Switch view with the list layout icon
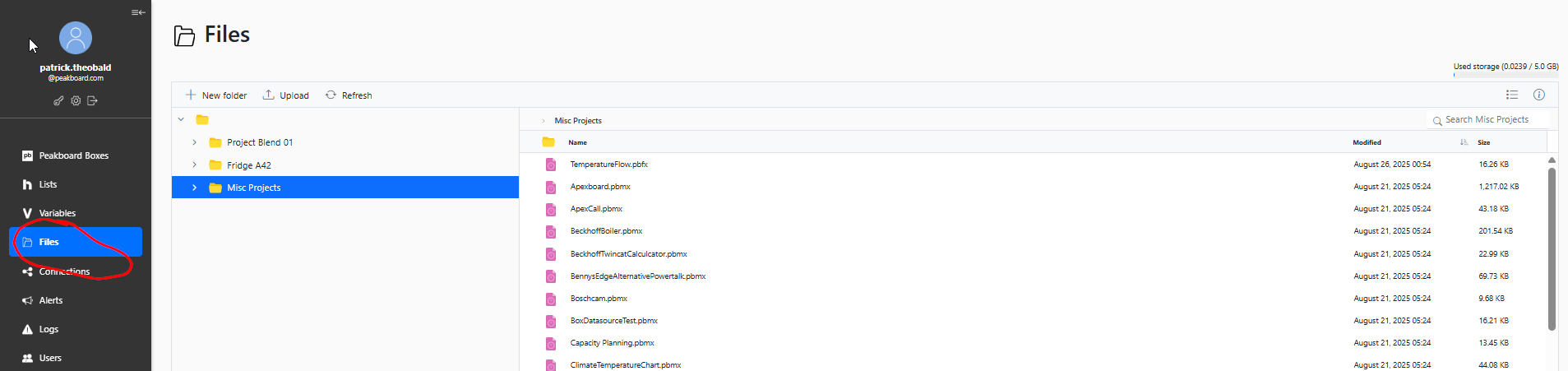 1512,95
